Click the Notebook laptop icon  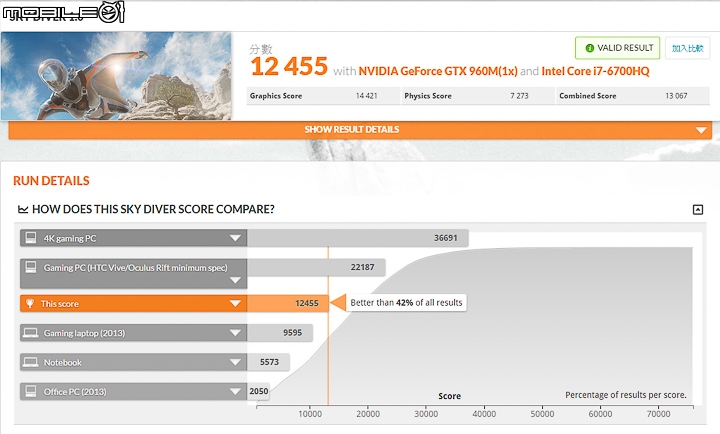click(x=31, y=362)
